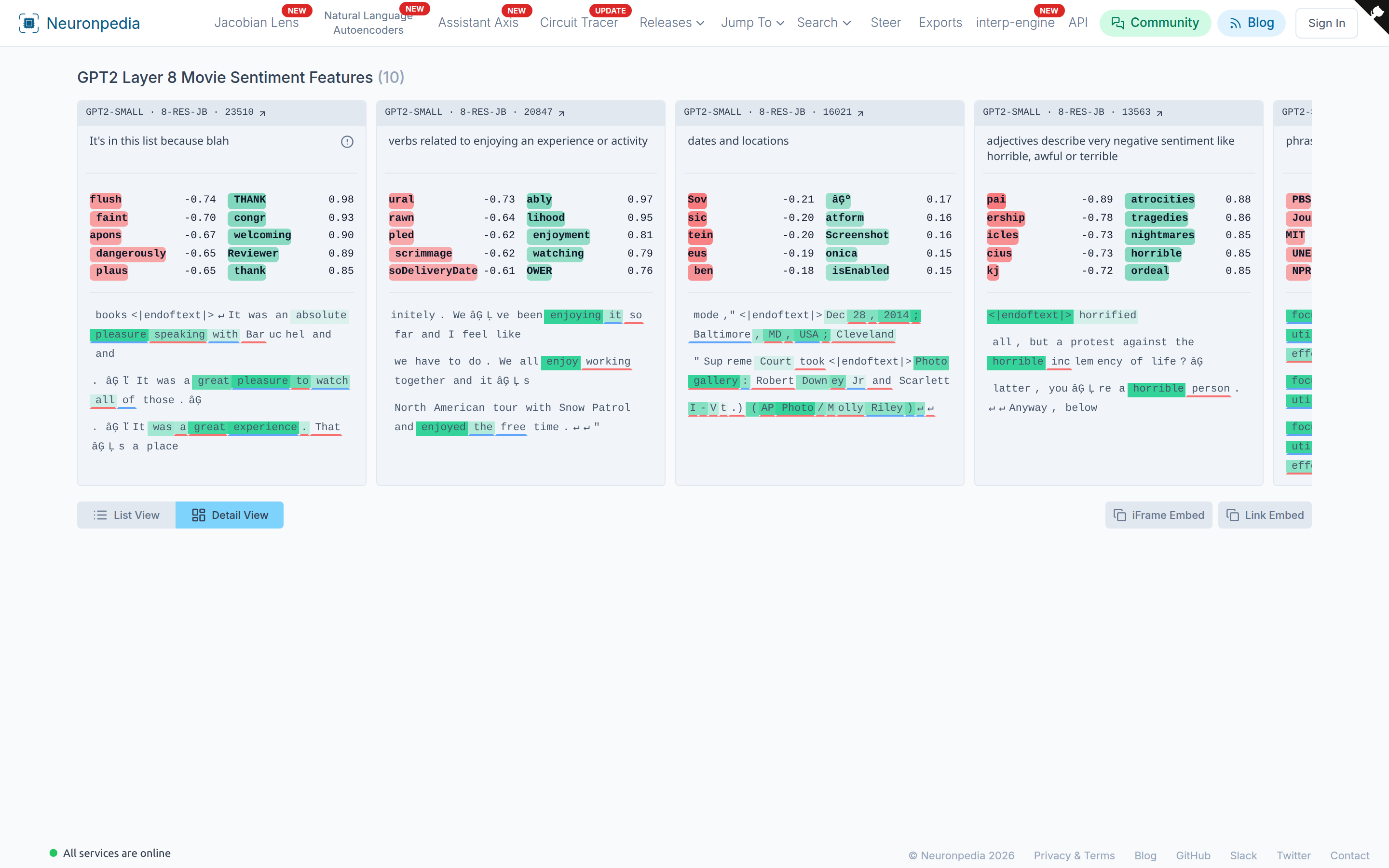
Task: Go to Steer page
Action: tap(885, 23)
